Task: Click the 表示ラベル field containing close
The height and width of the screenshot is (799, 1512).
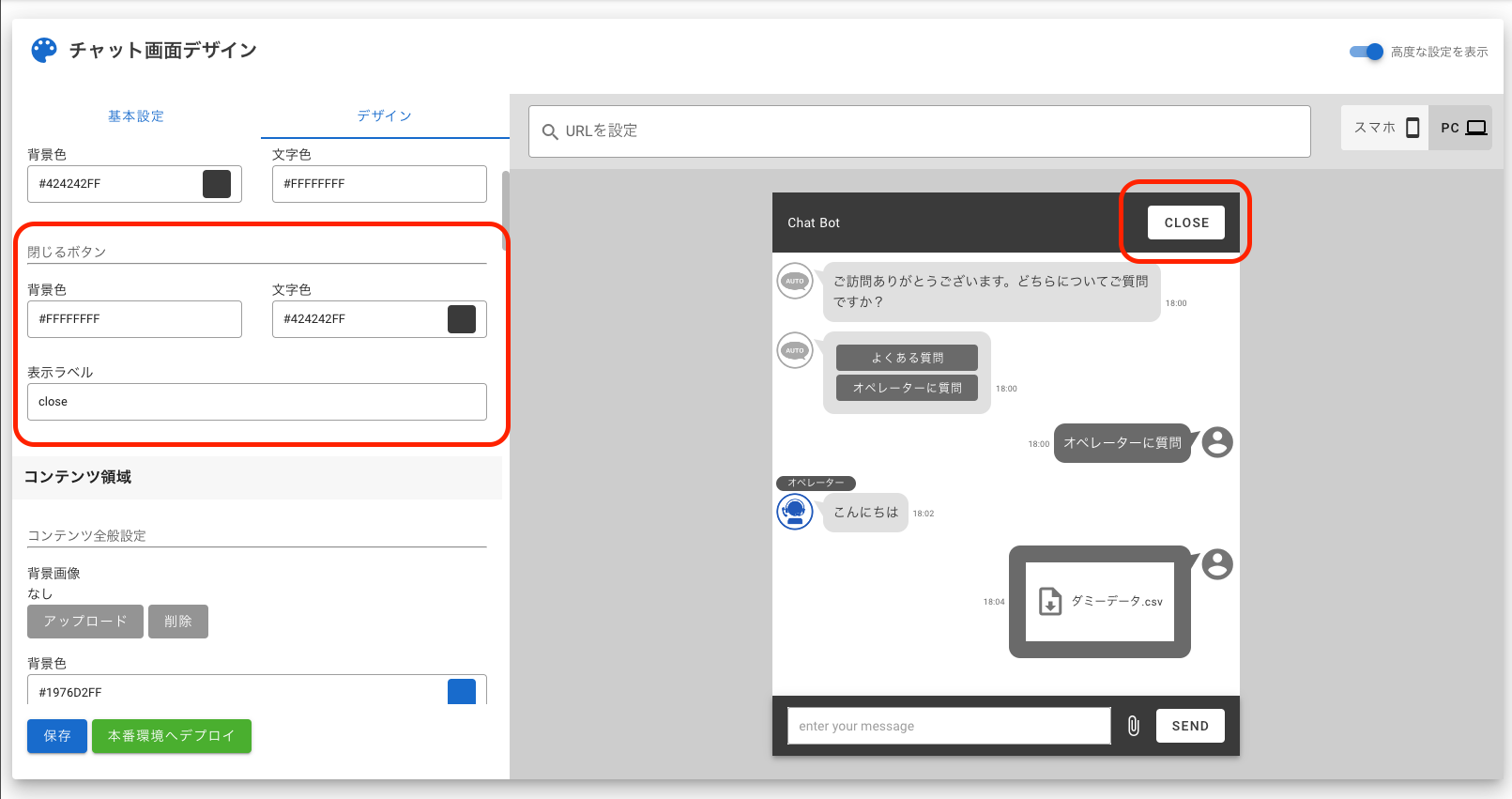Action: (256, 402)
